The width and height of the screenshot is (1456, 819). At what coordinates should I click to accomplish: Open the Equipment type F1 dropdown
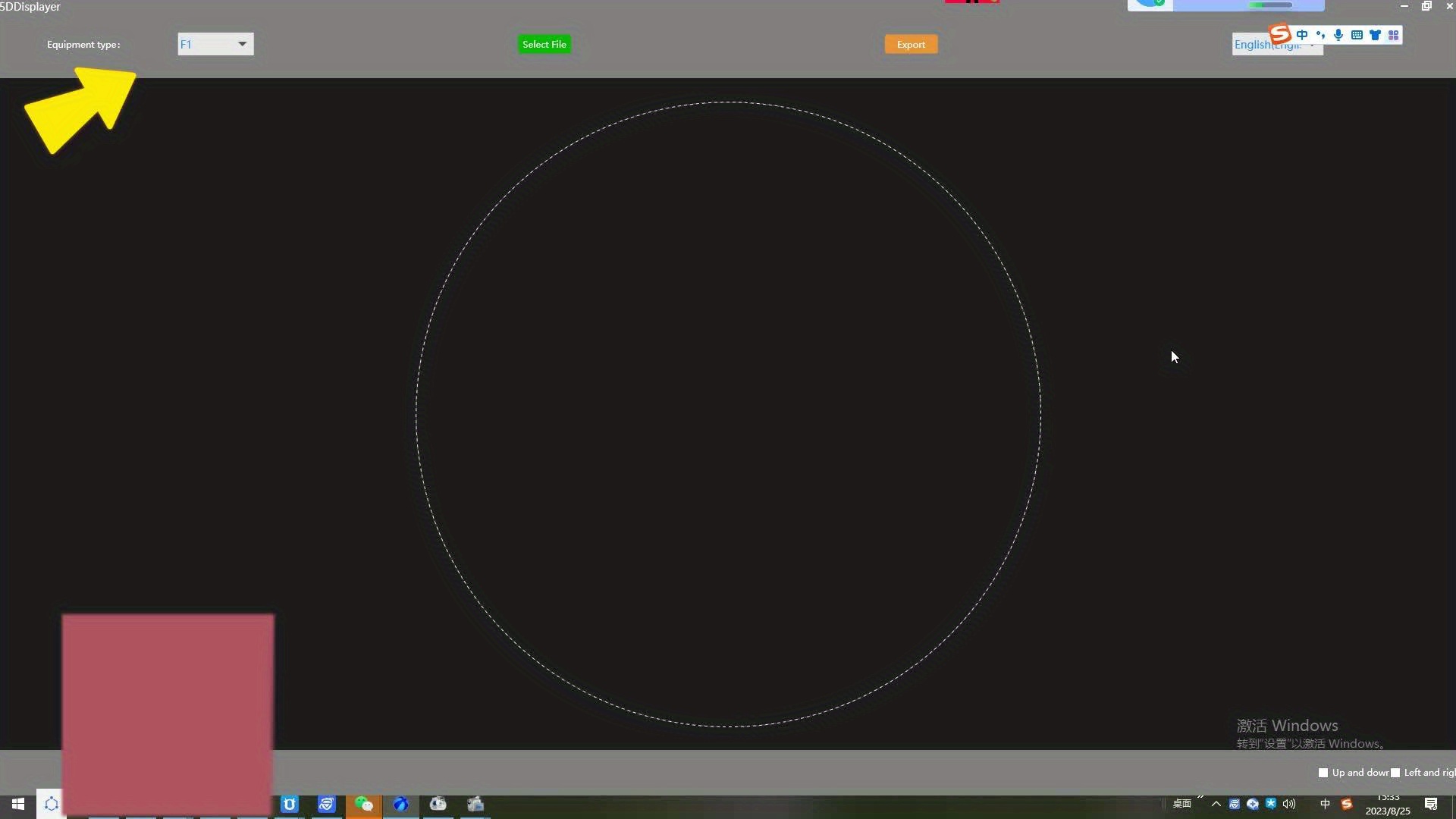pos(215,44)
